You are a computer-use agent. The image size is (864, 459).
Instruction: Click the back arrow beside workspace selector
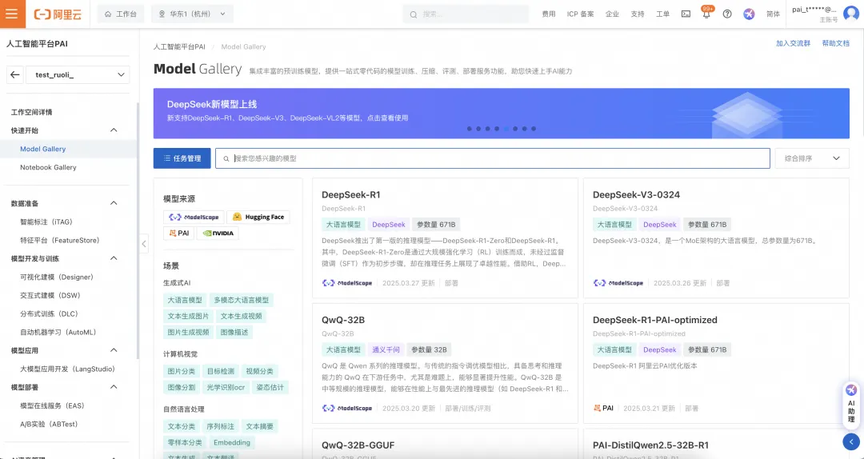pyautogui.click(x=15, y=75)
